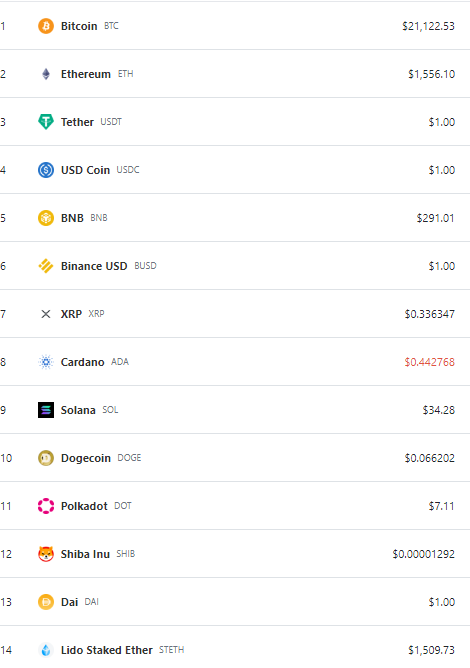Click the orange Bitcoin logo icon
This screenshot has height=668, width=470.
(46, 26)
